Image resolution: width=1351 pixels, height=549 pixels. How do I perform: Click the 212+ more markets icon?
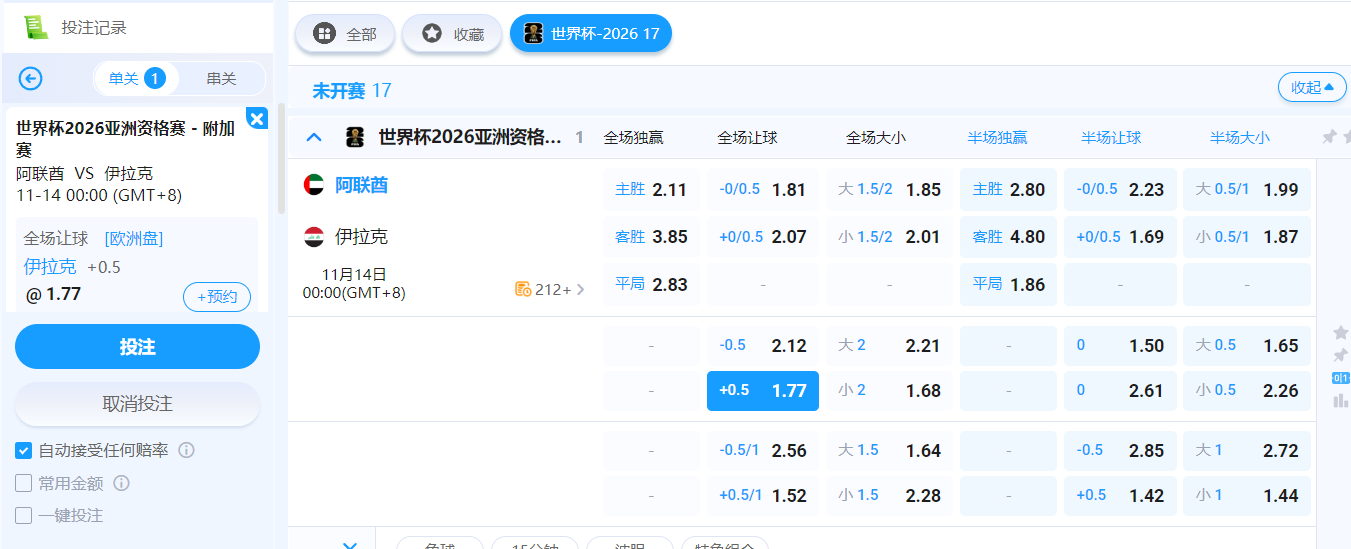(523, 289)
